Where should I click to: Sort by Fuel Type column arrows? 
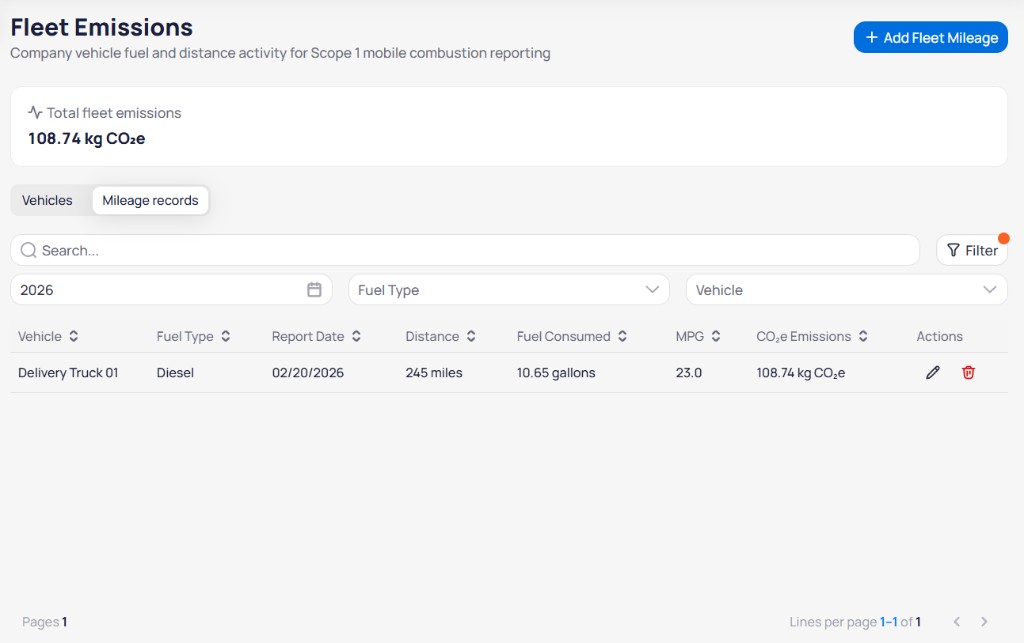tap(226, 336)
